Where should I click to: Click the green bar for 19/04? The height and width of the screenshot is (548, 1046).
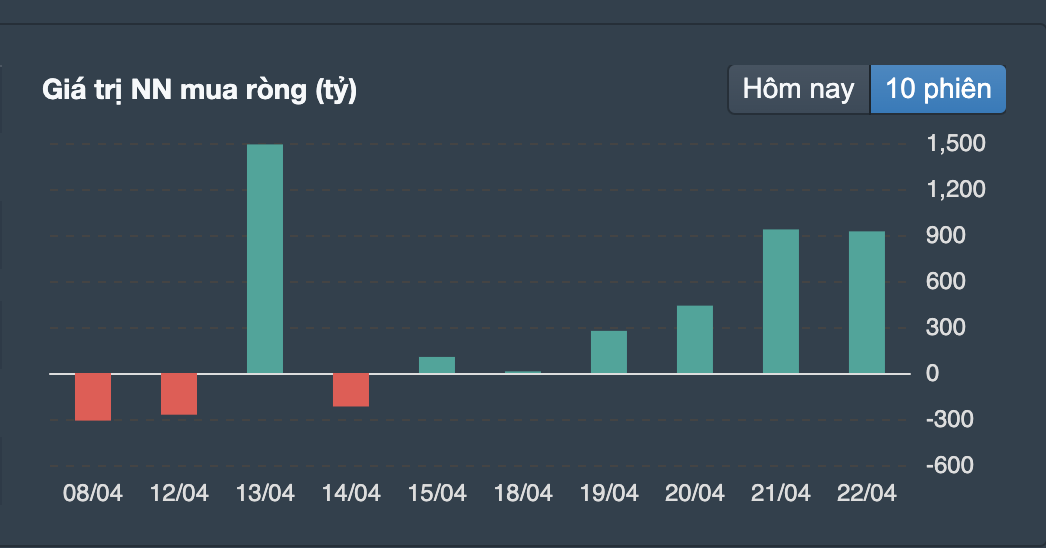609,352
